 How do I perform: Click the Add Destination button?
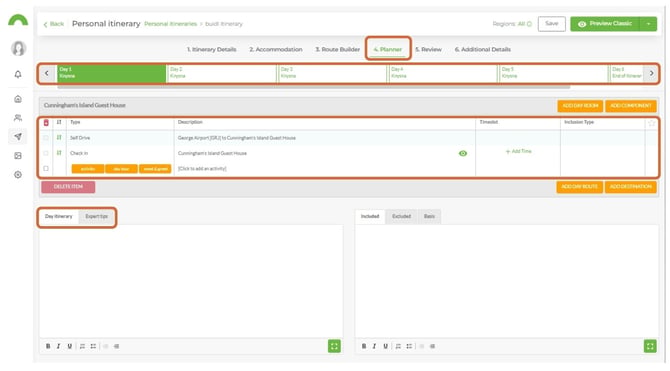click(631, 187)
